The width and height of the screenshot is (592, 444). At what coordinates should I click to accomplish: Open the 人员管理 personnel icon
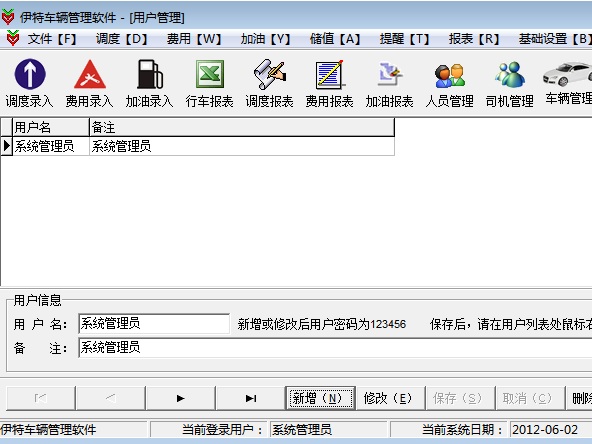(450, 75)
